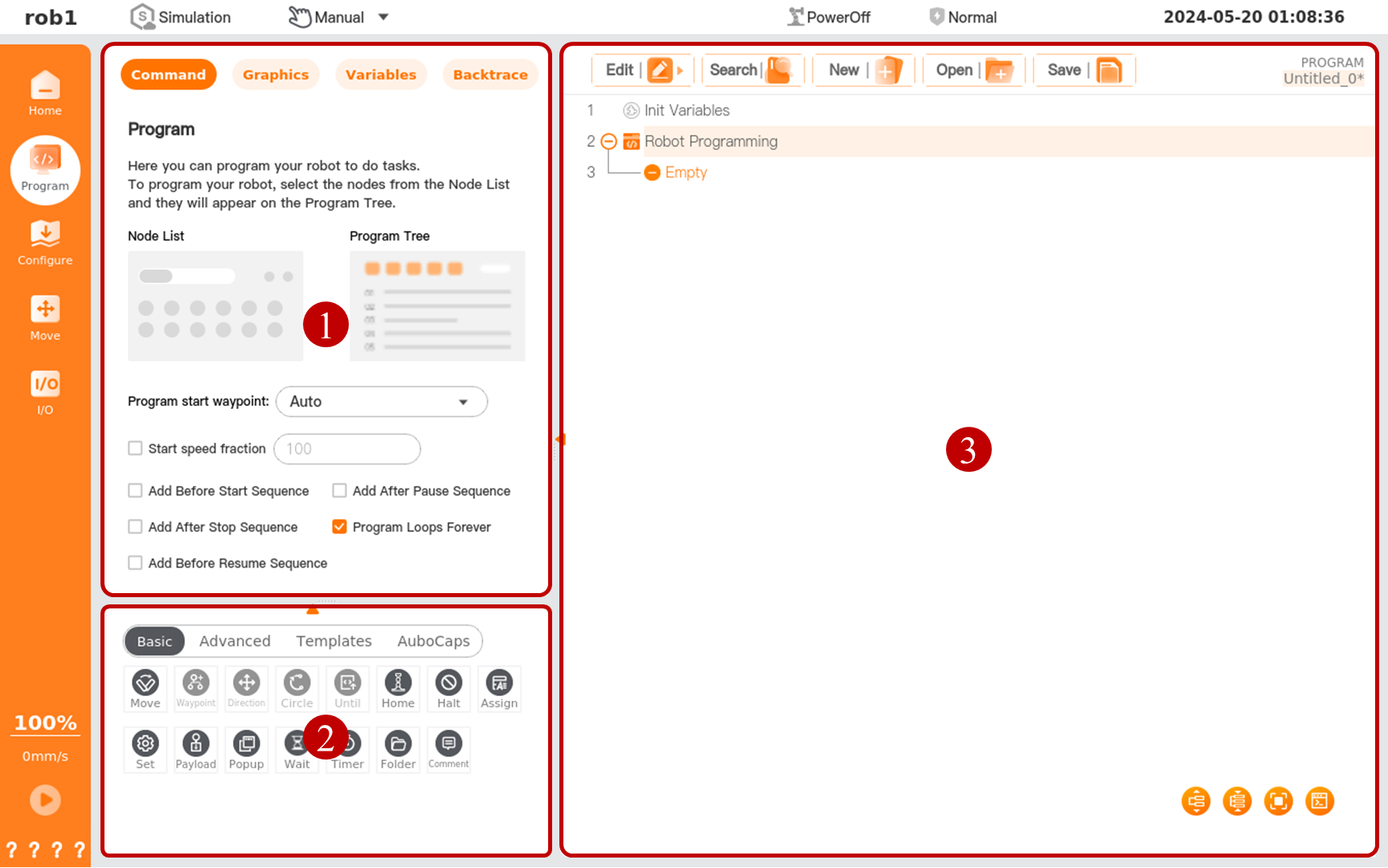
Task: Click the 100% speed slider indicator
Action: pos(45,723)
